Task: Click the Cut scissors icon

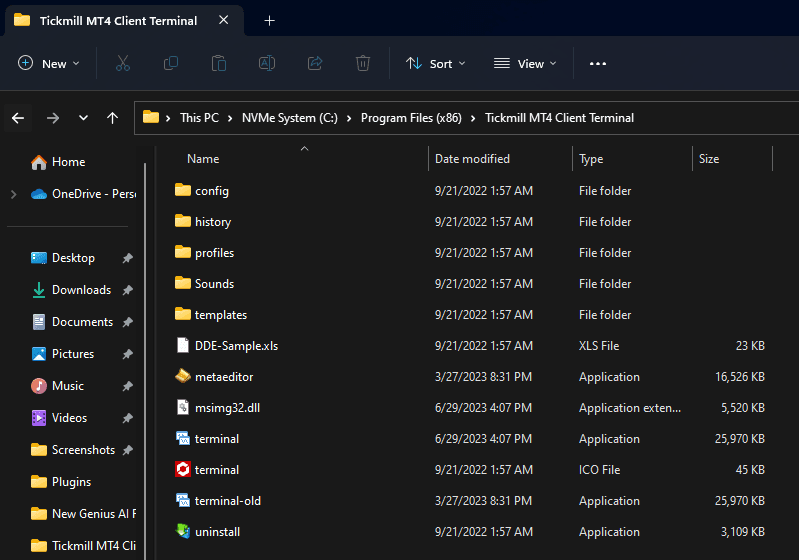Action: click(123, 63)
